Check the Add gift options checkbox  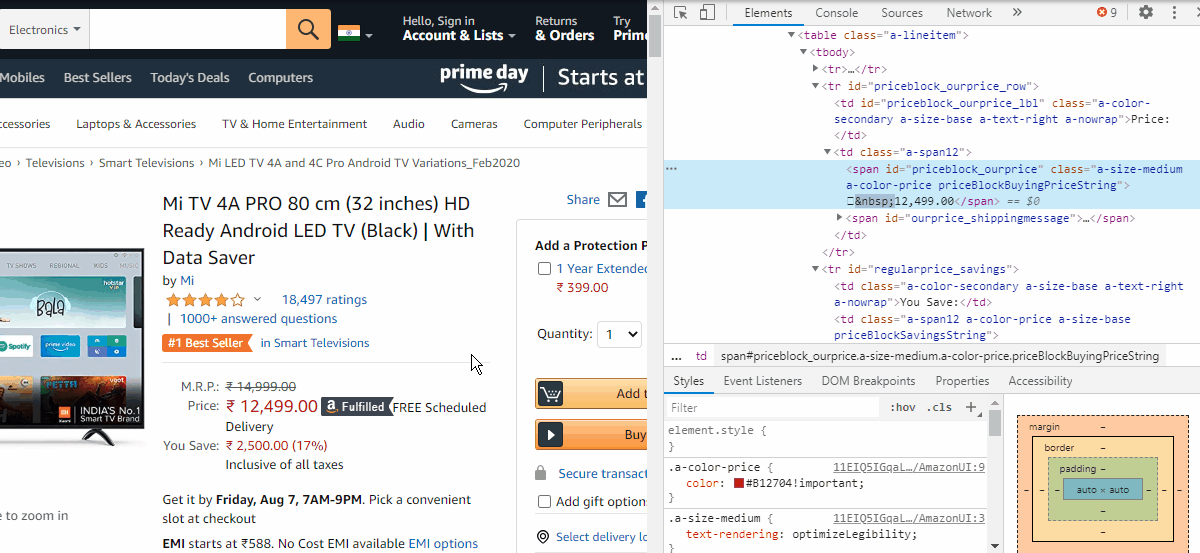click(x=544, y=501)
